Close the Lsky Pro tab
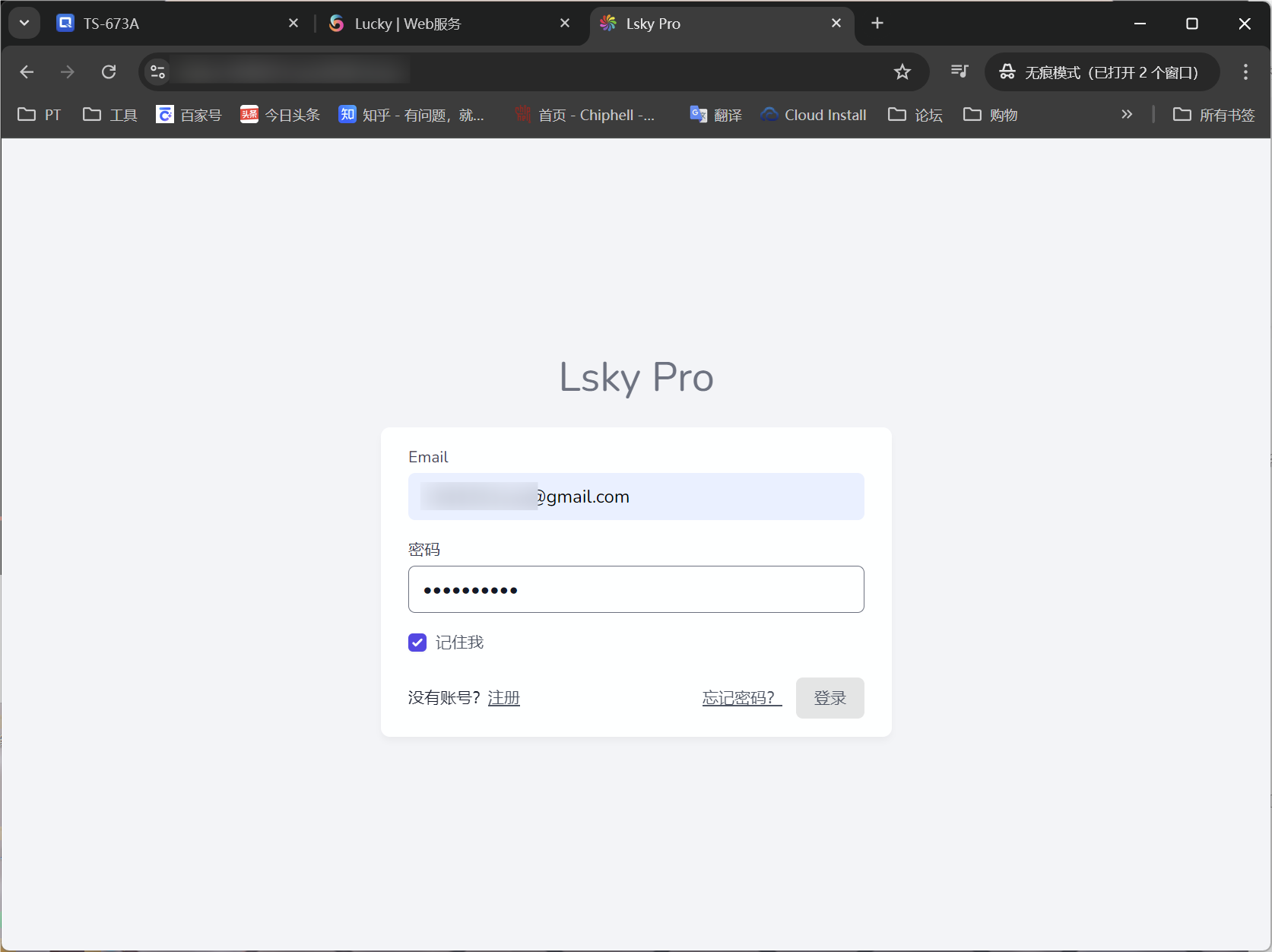Viewport: 1272px width, 952px height. 836,24
